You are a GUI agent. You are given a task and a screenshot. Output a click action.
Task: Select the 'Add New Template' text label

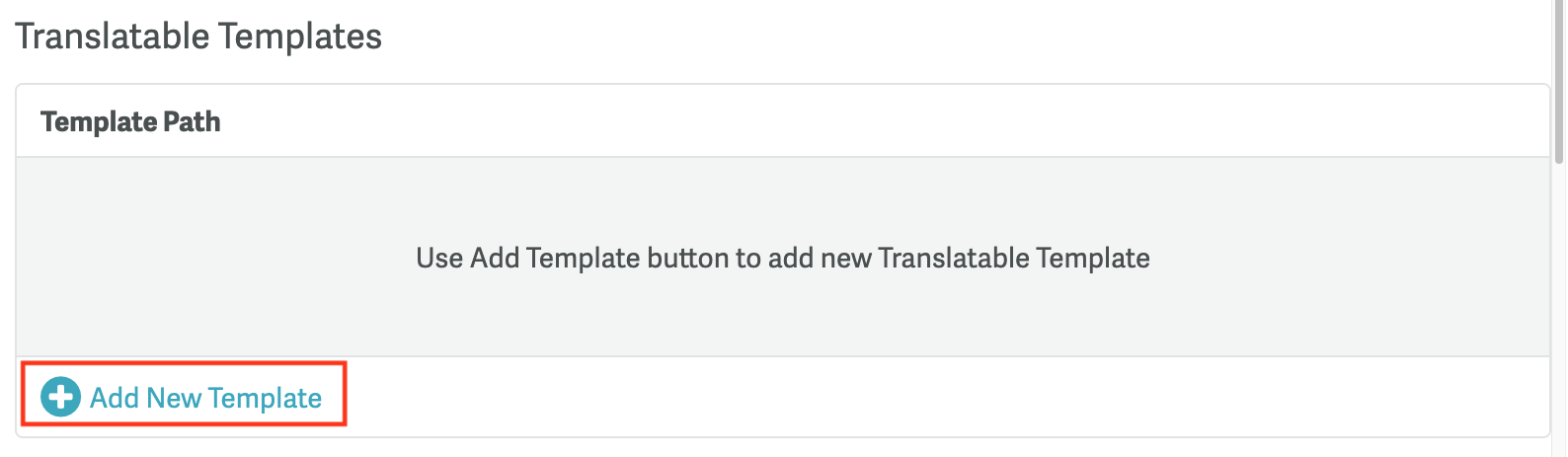(x=205, y=398)
